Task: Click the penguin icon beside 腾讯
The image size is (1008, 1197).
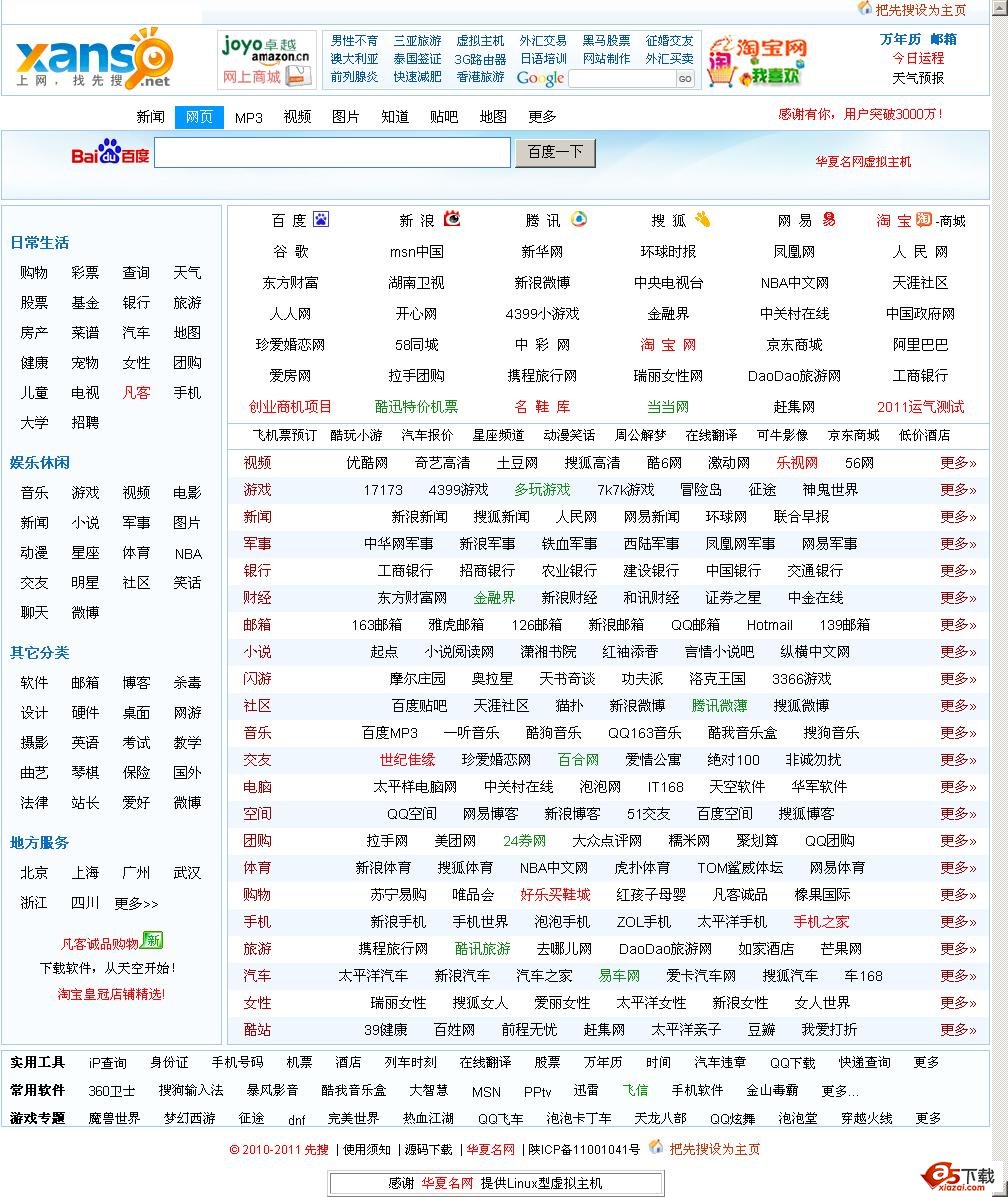Action: pyautogui.click(x=578, y=218)
